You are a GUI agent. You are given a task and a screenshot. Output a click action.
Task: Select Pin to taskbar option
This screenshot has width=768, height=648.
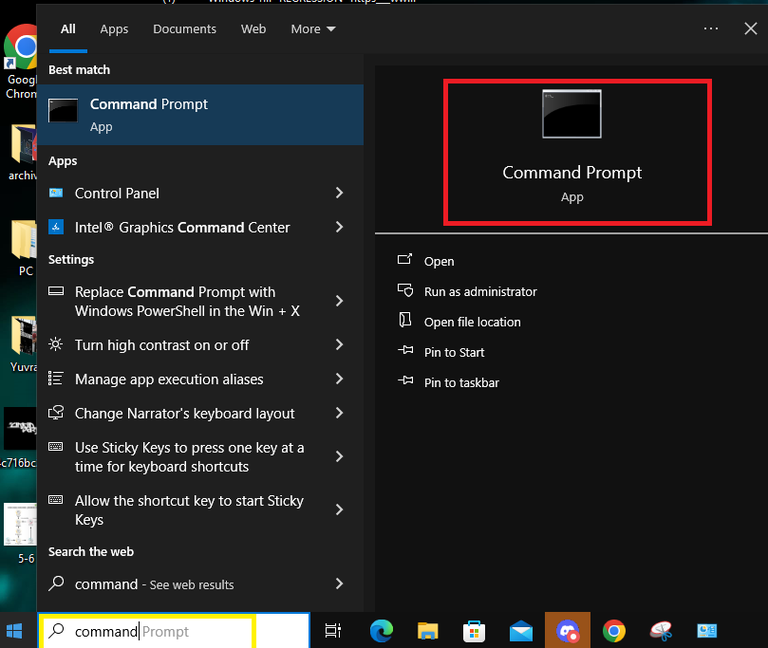pyautogui.click(x=461, y=383)
